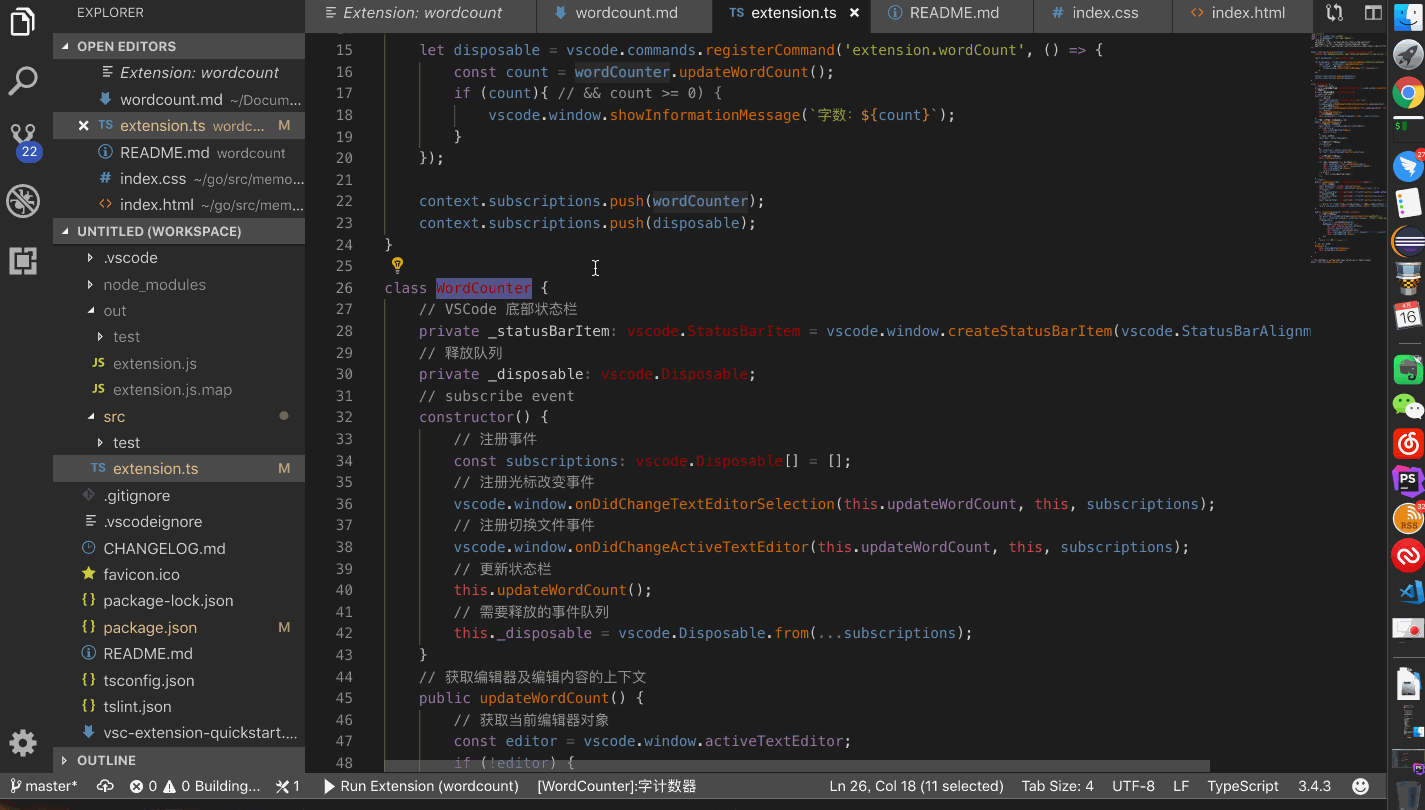The width and height of the screenshot is (1425, 810).
Task: Switch to the index.css editor tab
Action: pos(1104,13)
